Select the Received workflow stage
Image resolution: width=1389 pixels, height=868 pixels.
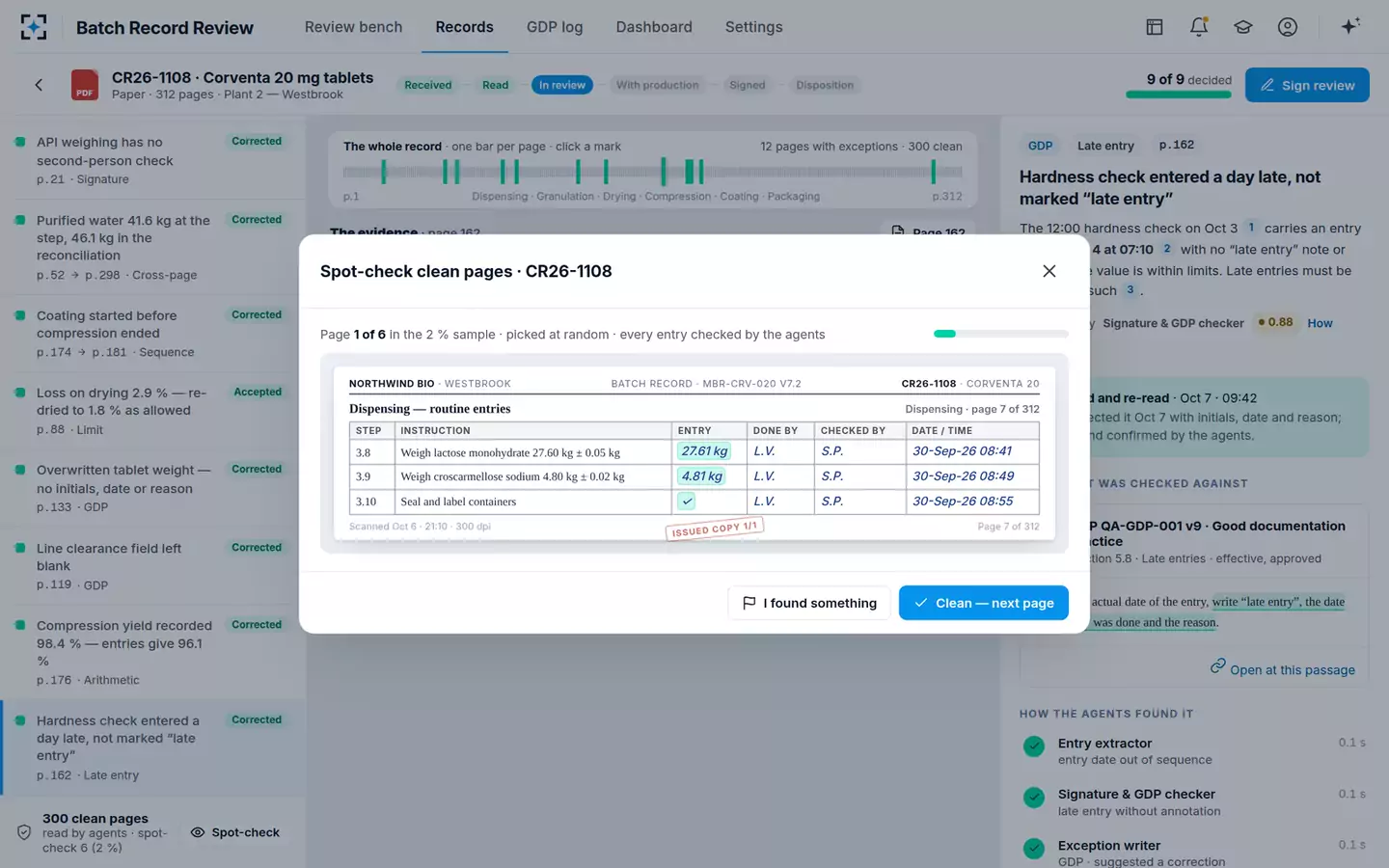(428, 85)
